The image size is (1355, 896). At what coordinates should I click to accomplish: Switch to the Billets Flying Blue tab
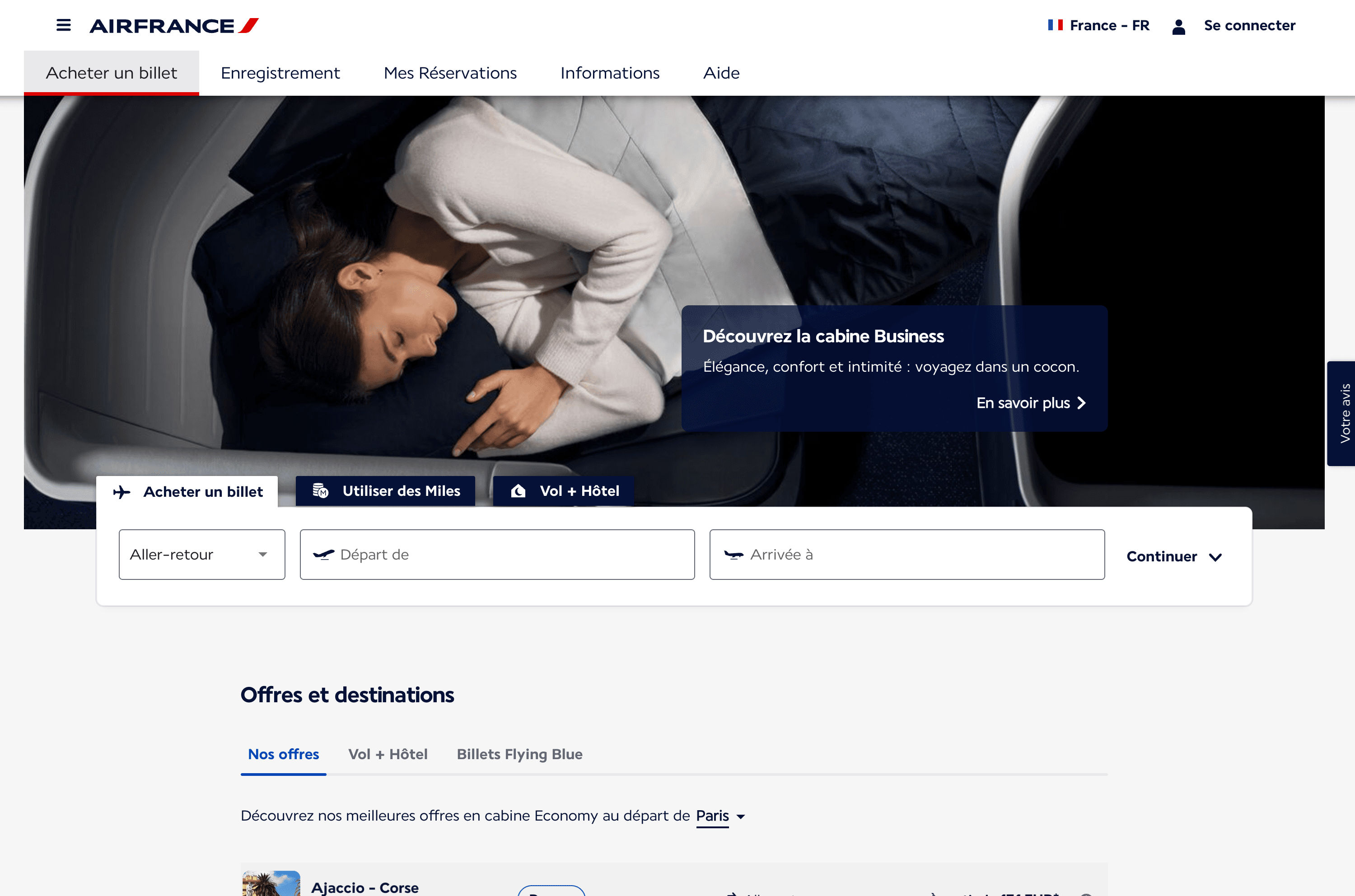519,754
